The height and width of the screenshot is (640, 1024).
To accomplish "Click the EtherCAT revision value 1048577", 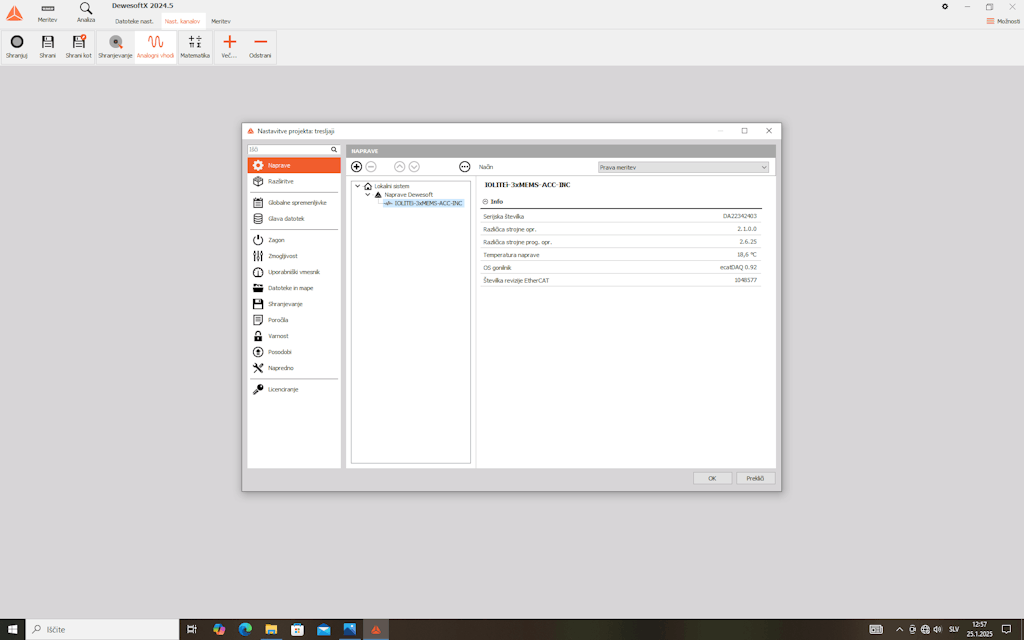I will 745,280.
